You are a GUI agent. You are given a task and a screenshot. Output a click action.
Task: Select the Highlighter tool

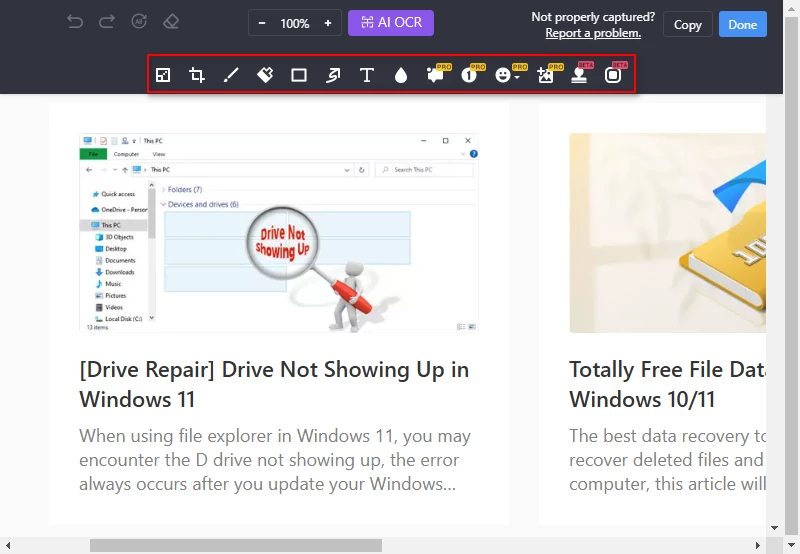[265, 75]
